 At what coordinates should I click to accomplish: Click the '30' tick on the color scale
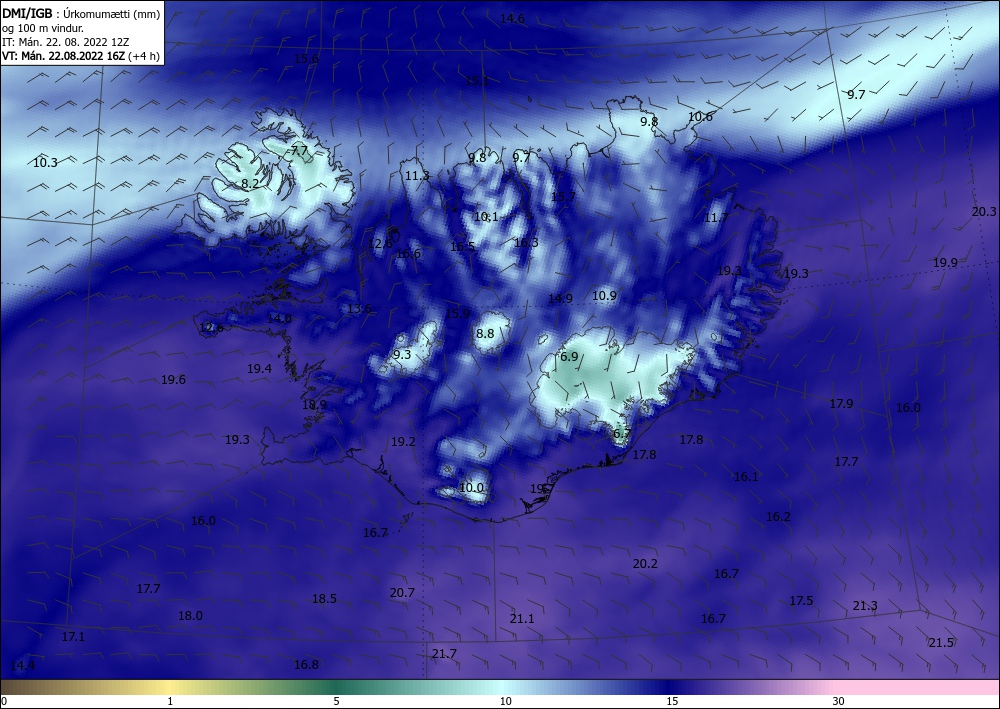(839, 702)
